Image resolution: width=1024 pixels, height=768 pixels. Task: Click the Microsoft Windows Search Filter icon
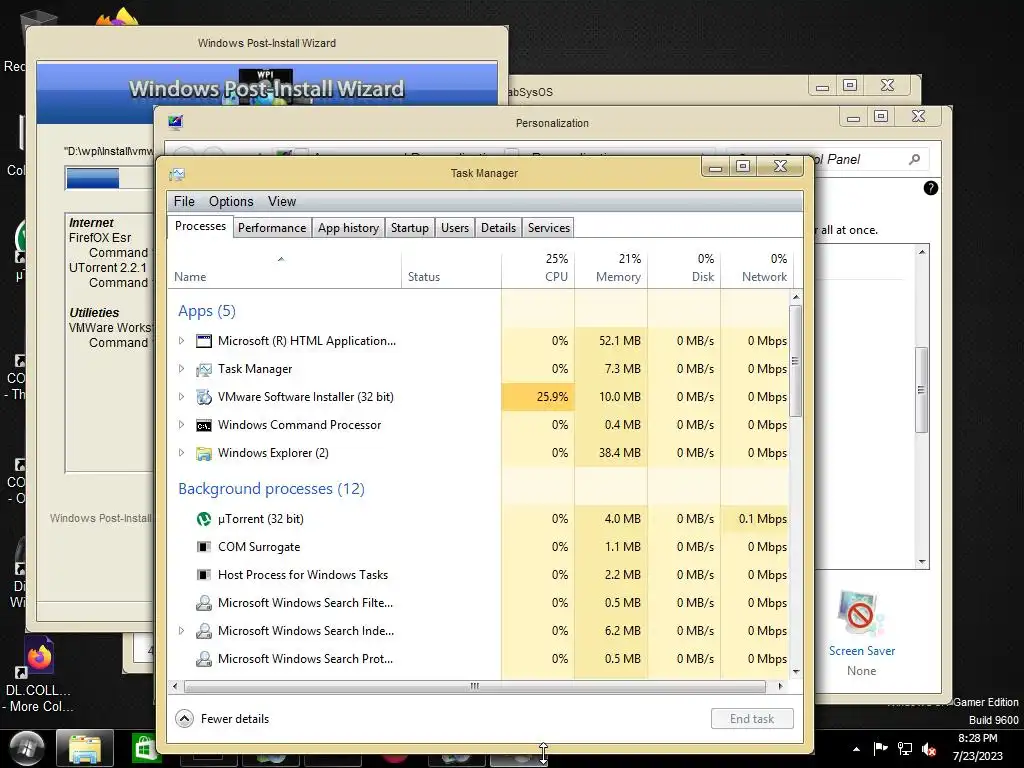click(204, 603)
